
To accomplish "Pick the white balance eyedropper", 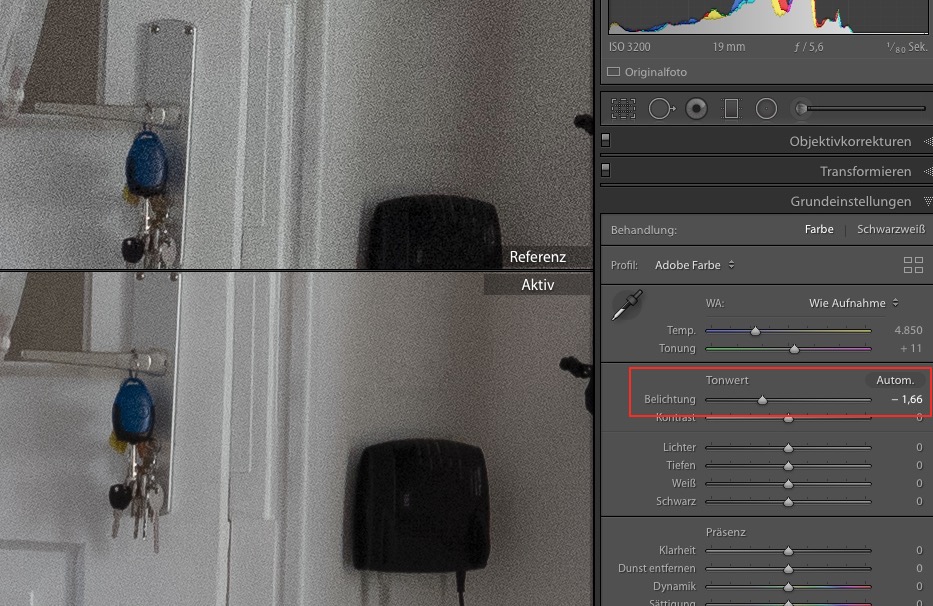I will pos(628,305).
